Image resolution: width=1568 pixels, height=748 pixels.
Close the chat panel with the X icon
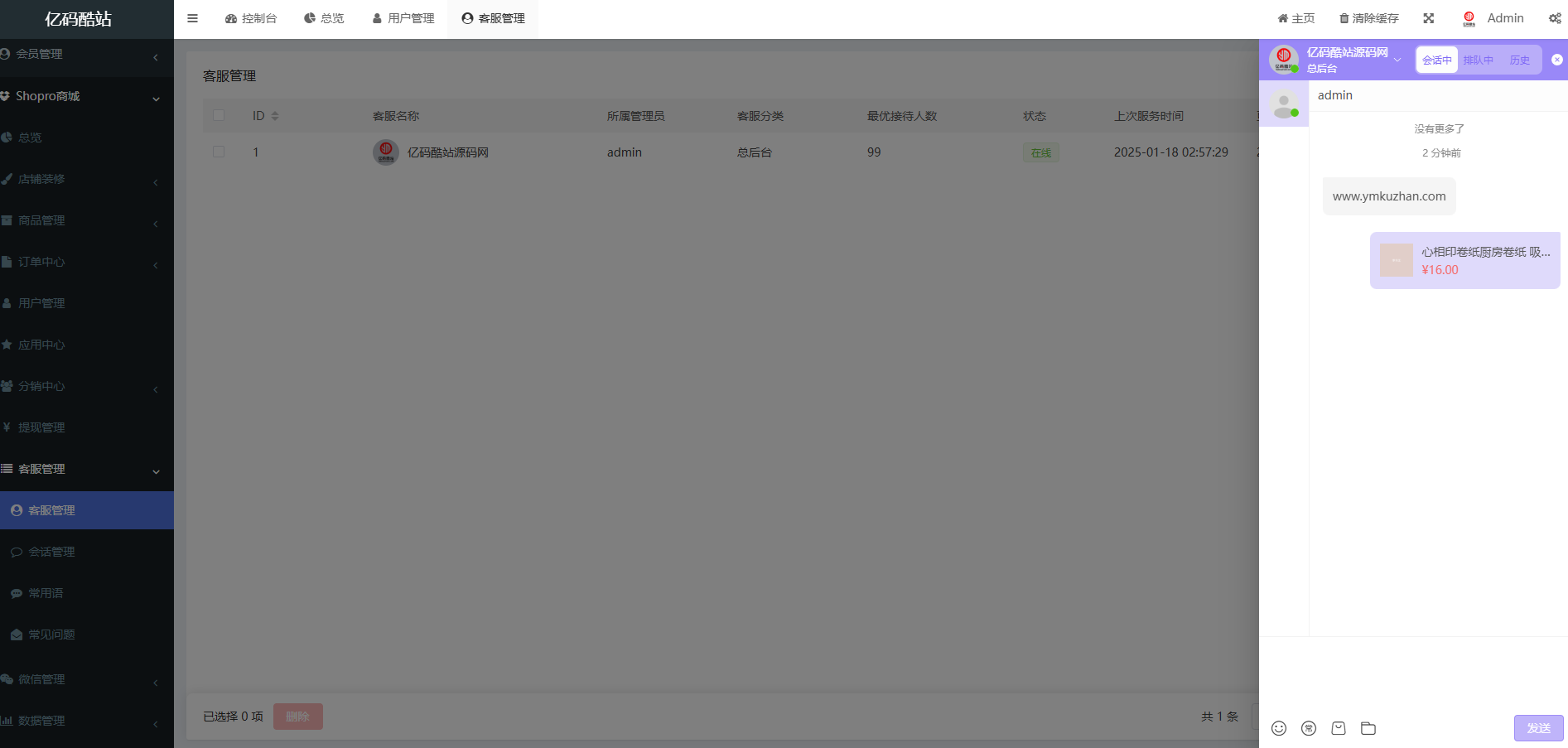pyautogui.click(x=1557, y=60)
